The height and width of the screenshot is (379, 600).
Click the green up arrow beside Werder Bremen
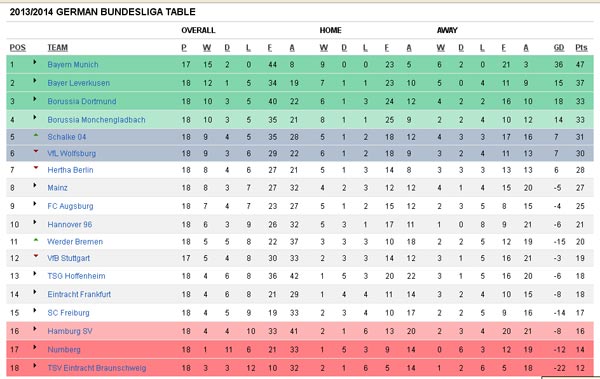click(36, 240)
